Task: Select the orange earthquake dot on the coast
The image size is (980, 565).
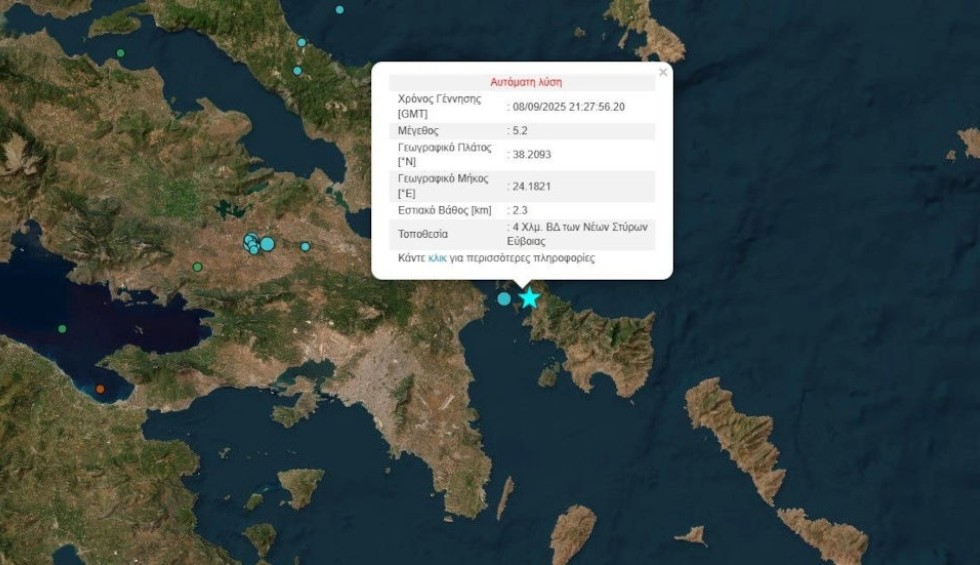Action: (99, 388)
